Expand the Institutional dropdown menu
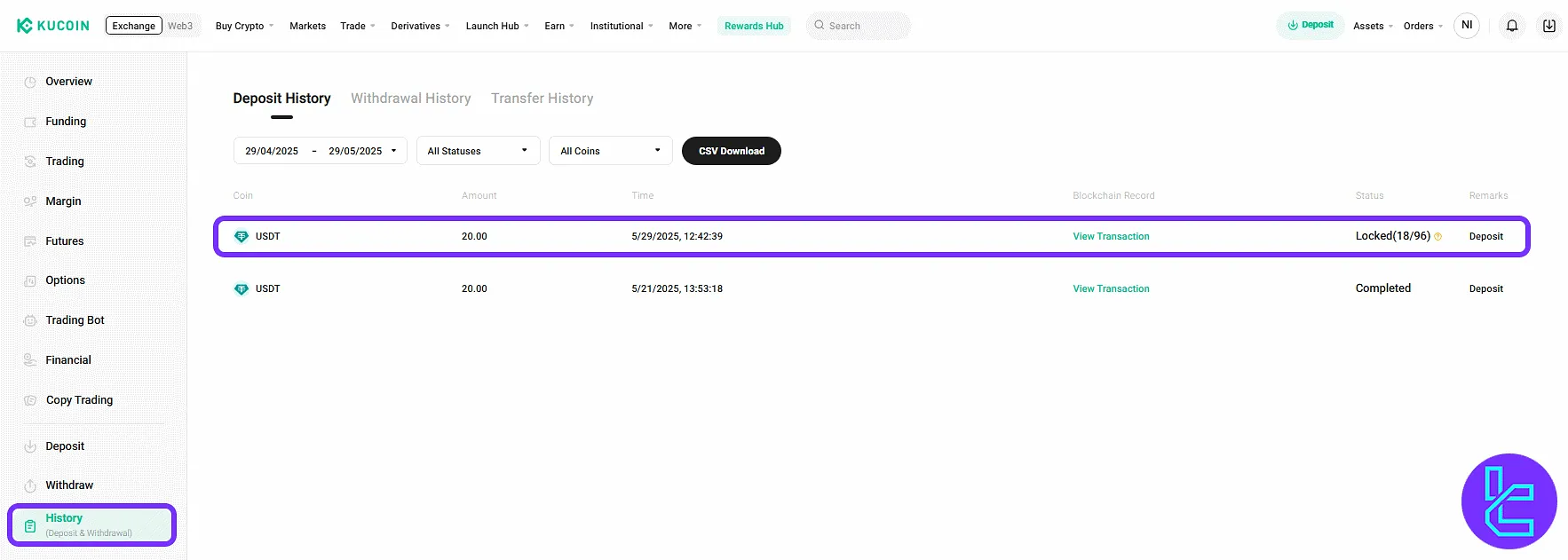Screen dimensions: 1568x560 pos(622,26)
